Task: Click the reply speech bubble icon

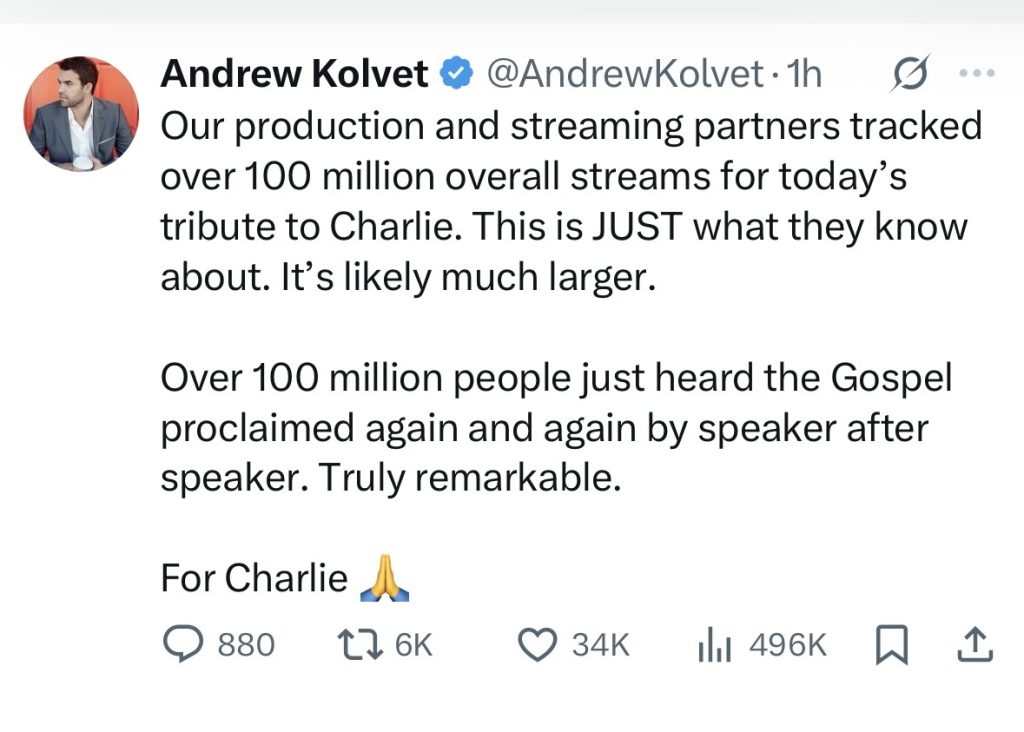Action: pos(182,645)
